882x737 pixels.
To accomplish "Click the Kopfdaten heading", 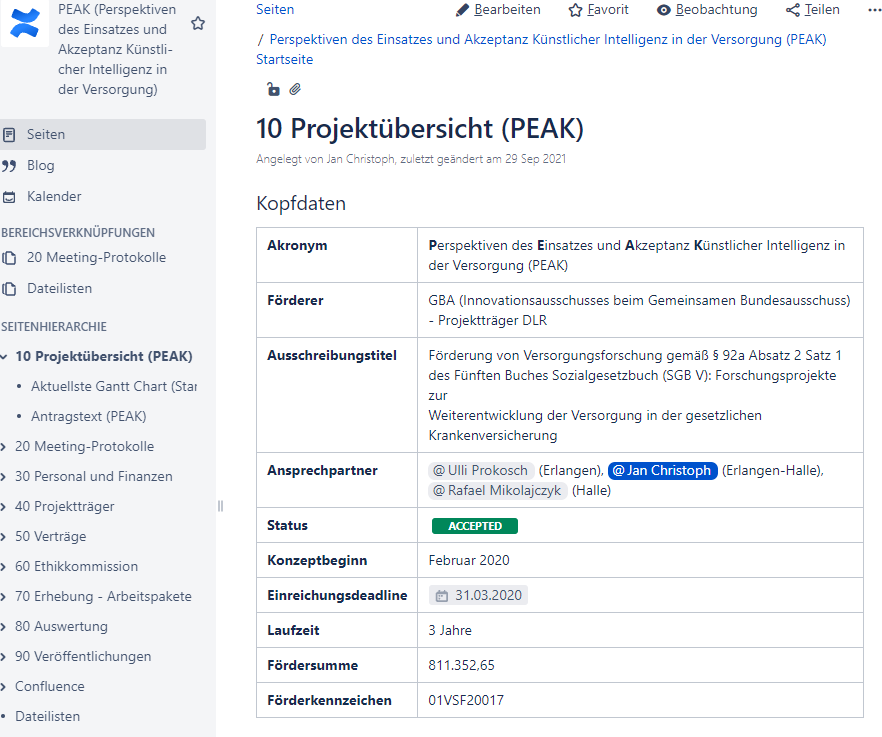I will 301,203.
